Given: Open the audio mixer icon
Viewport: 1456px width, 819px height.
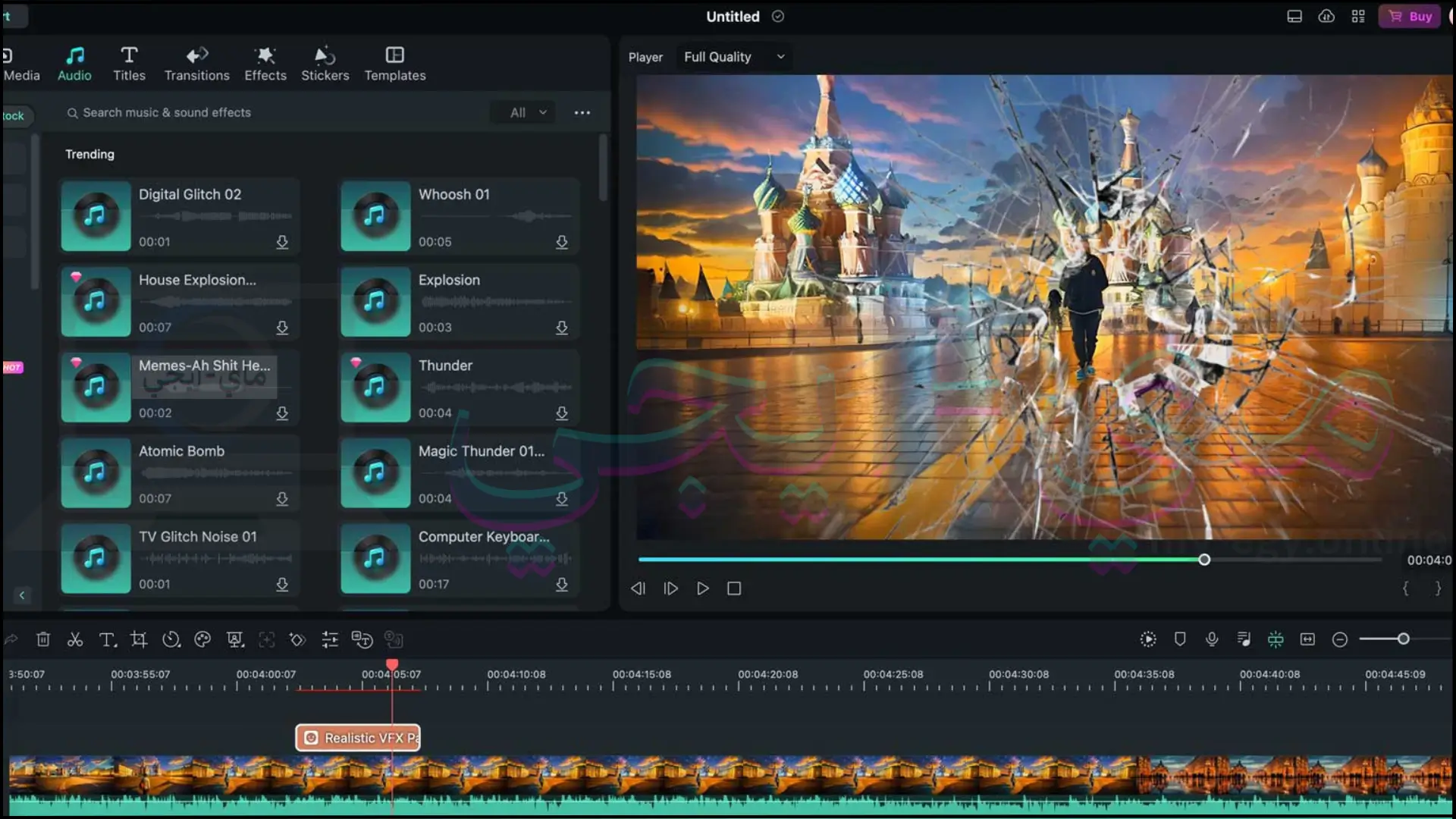Looking at the screenshot, I should [x=1244, y=639].
